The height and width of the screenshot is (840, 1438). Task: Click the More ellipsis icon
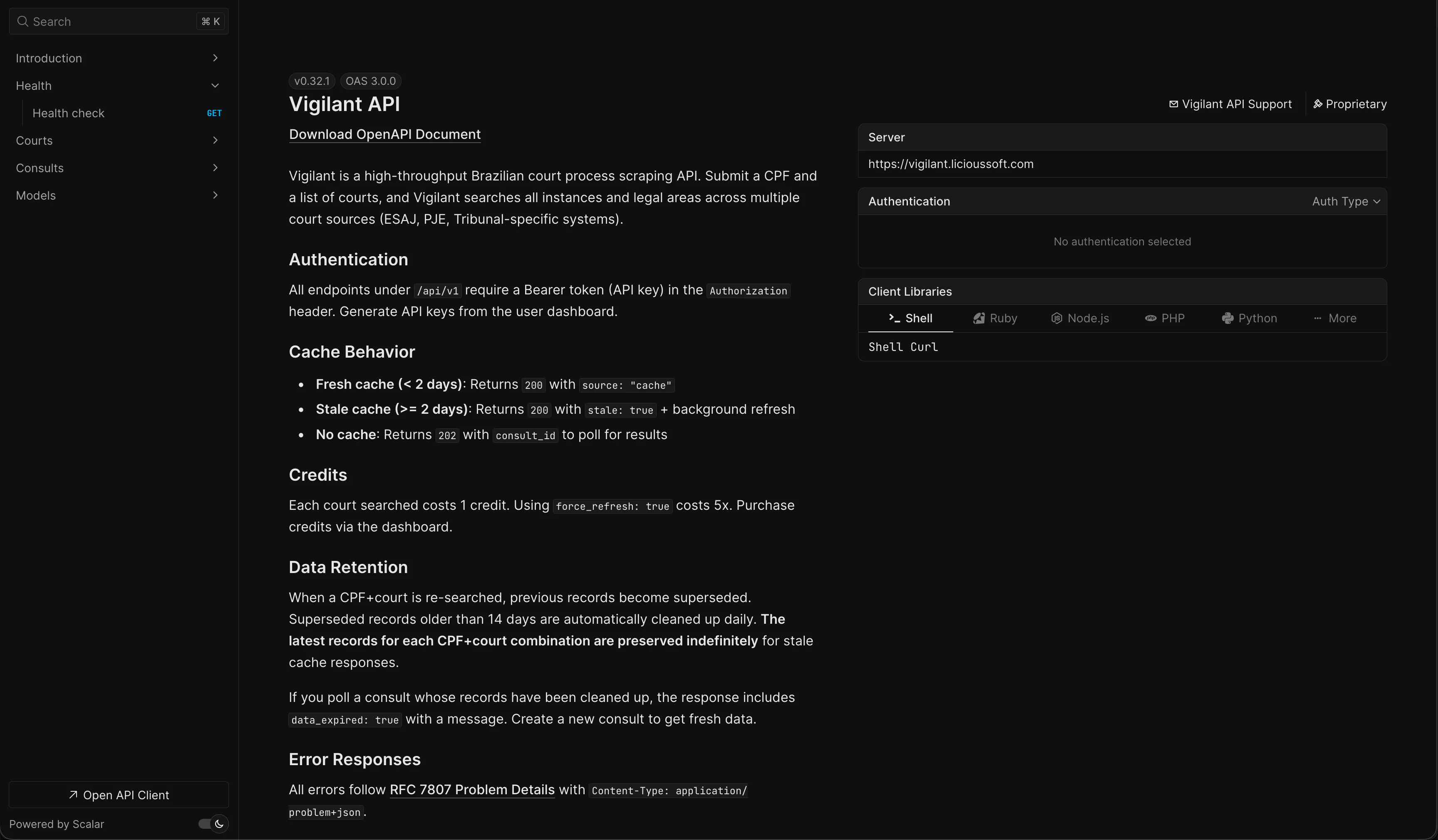click(1318, 318)
